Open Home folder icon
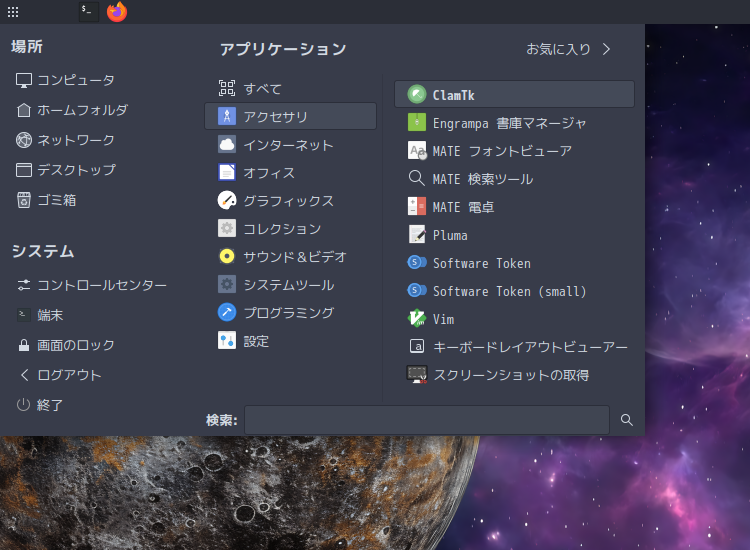This screenshot has height=550, width=750. [x=24, y=110]
